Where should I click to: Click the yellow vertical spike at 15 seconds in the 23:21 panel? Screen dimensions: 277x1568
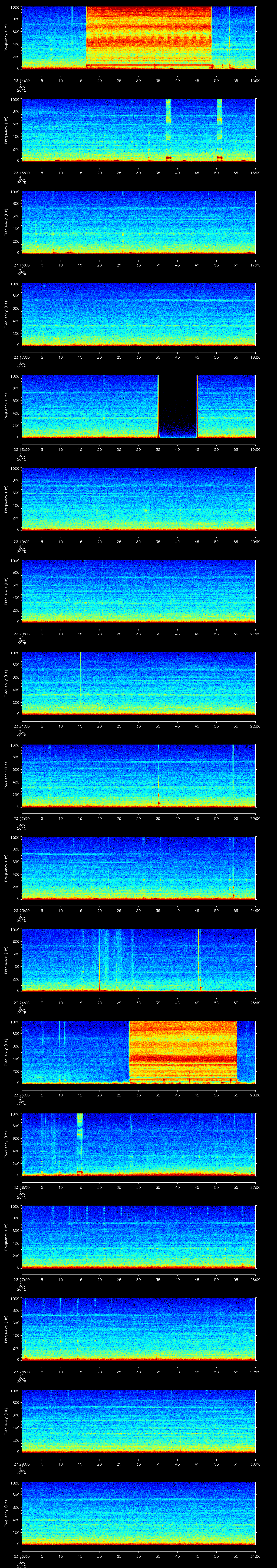tap(81, 682)
